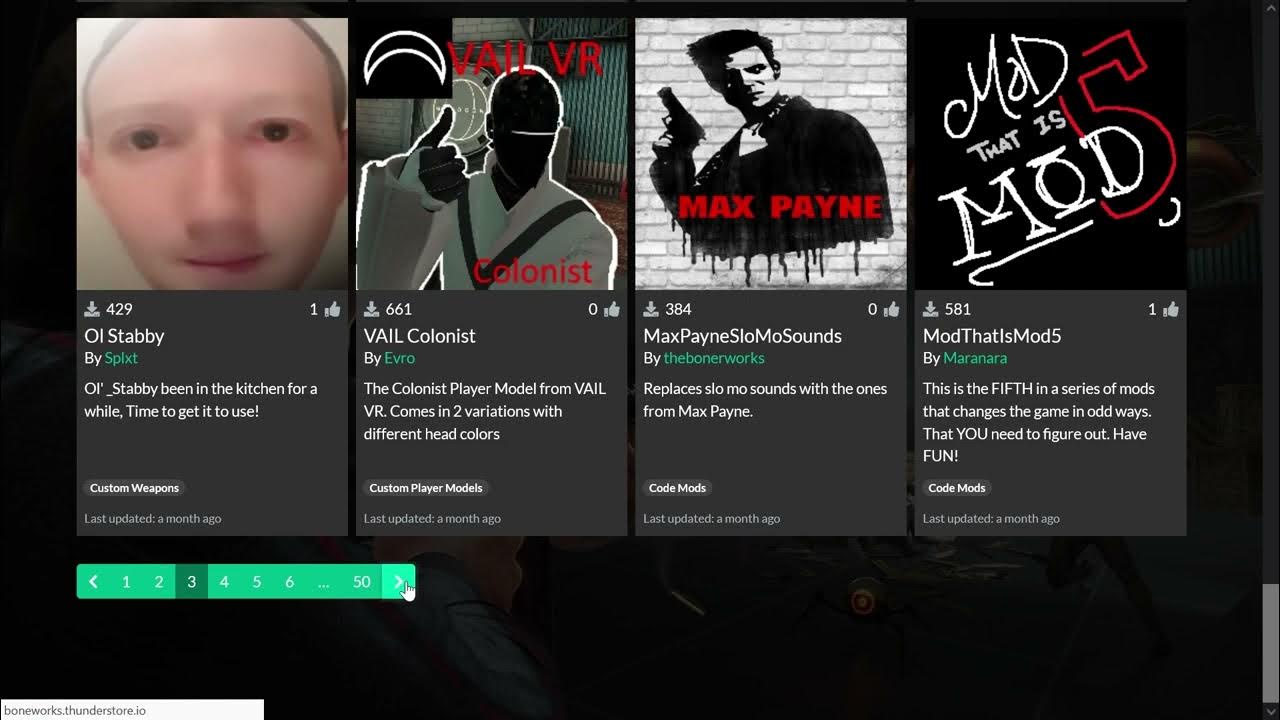Click the thumbs-up icon on the Ol Stabby card
The height and width of the screenshot is (720, 1280).
[x=331, y=309]
